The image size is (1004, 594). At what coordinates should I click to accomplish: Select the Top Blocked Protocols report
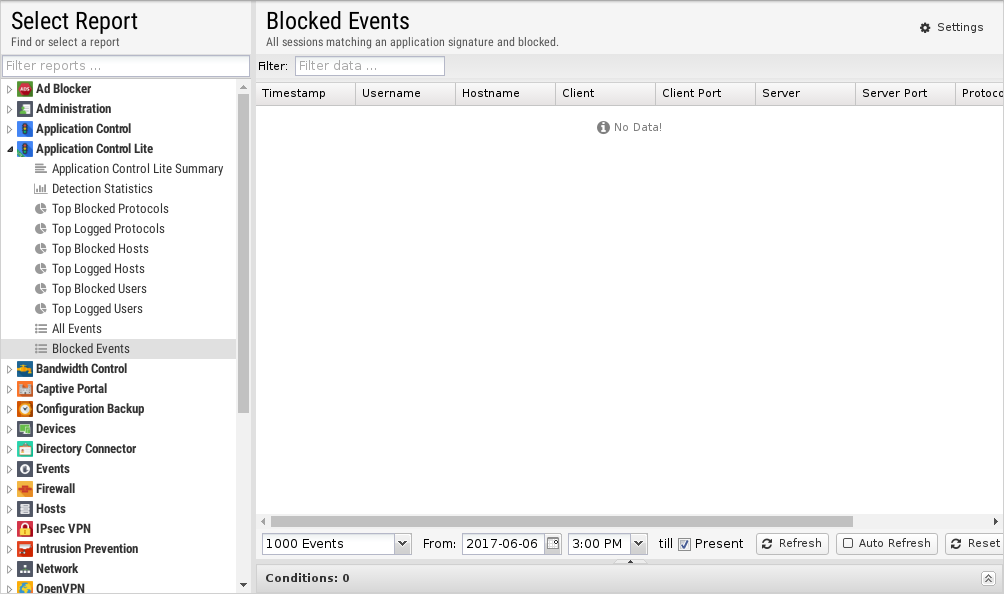coord(110,209)
